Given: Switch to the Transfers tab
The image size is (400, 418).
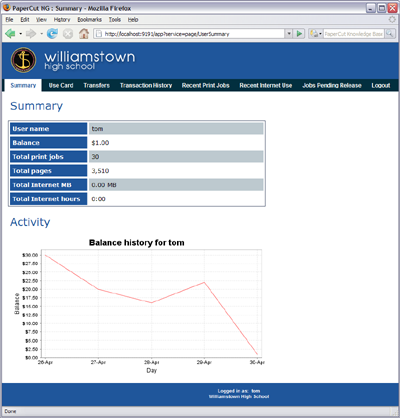Looking at the screenshot, I should coord(97,85).
